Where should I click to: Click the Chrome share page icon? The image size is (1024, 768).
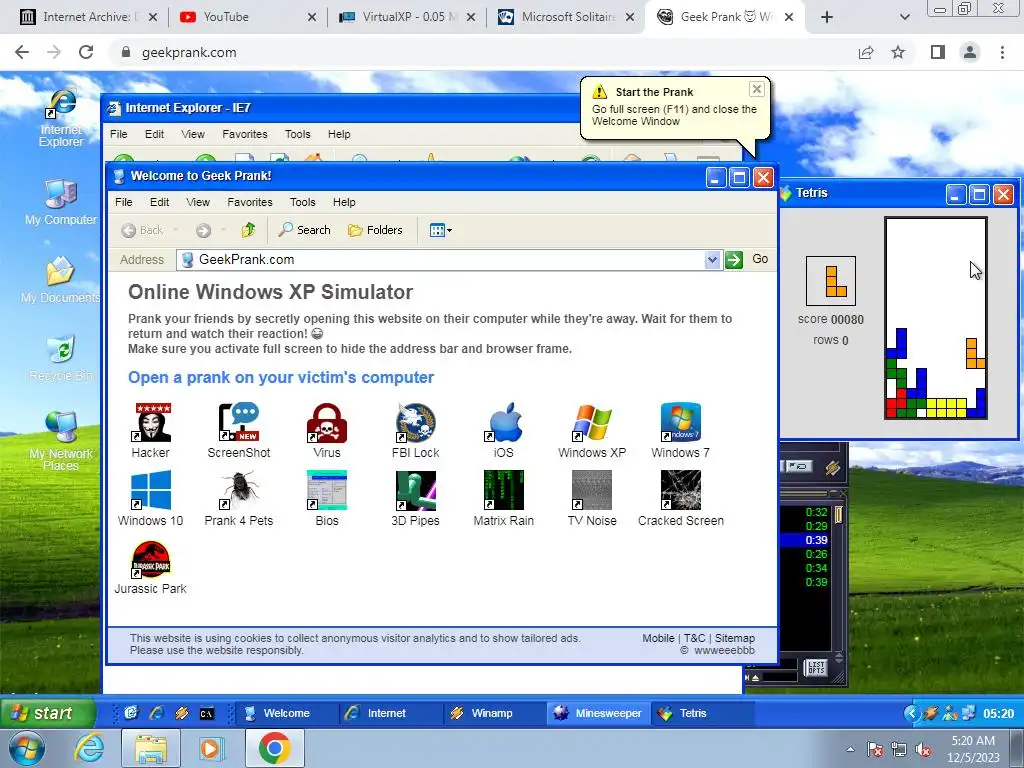coord(866,52)
